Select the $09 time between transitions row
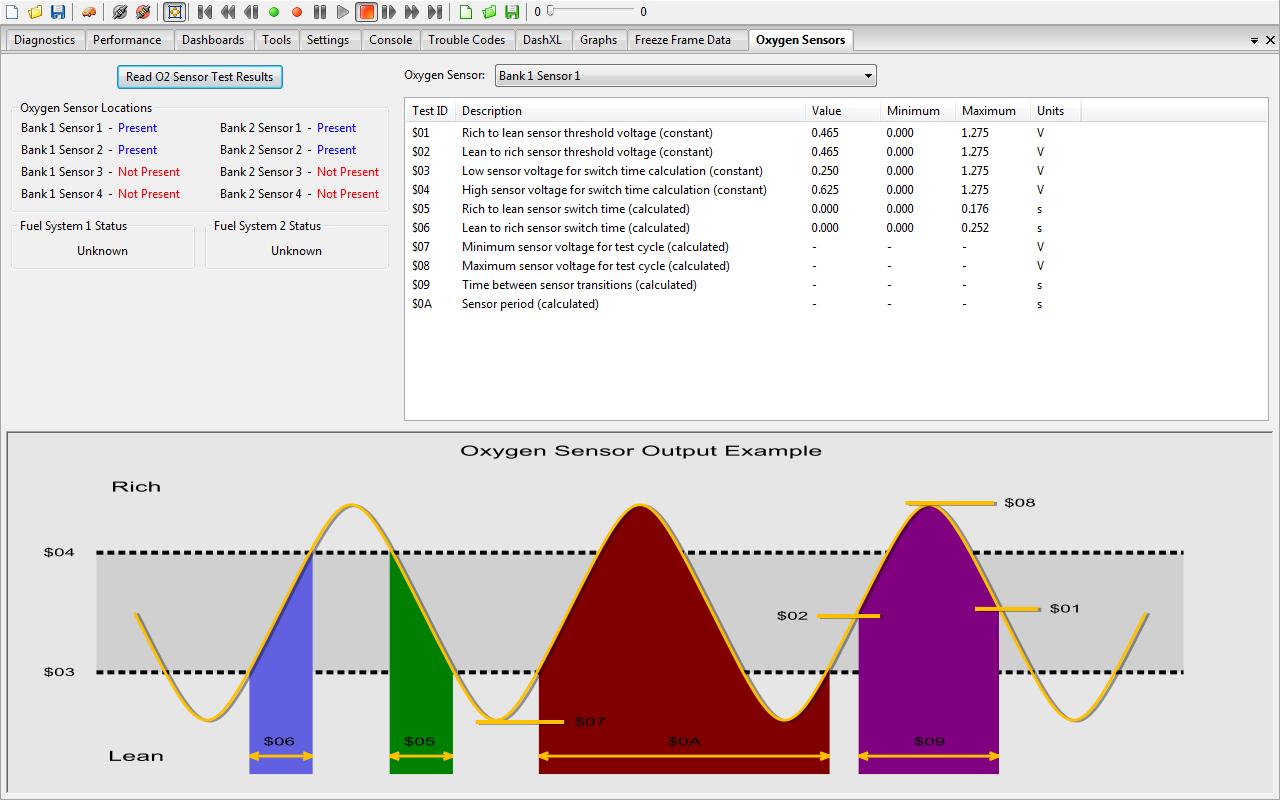 coord(836,285)
